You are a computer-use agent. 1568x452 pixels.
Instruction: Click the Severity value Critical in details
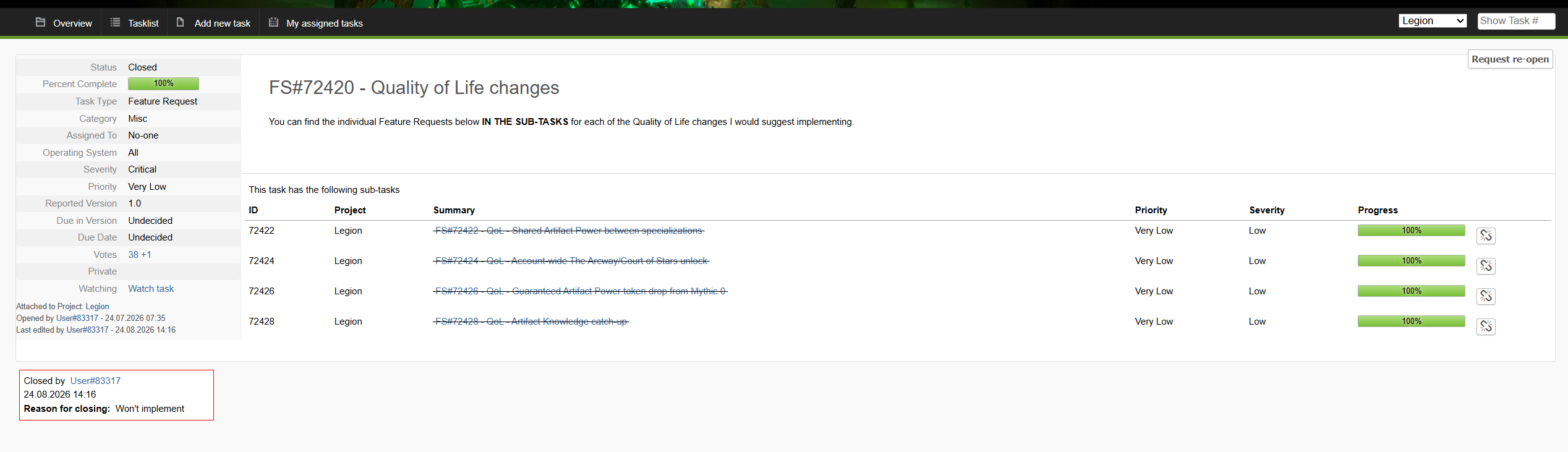click(x=142, y=169)
